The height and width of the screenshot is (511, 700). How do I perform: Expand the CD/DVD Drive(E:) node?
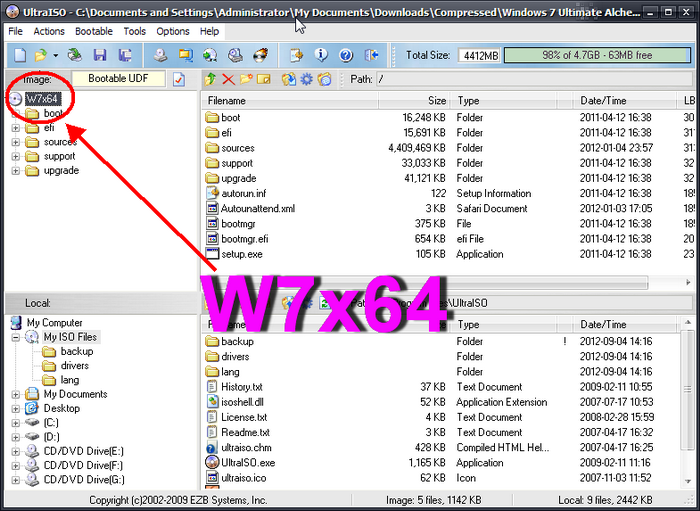click(x=16, y=452)
